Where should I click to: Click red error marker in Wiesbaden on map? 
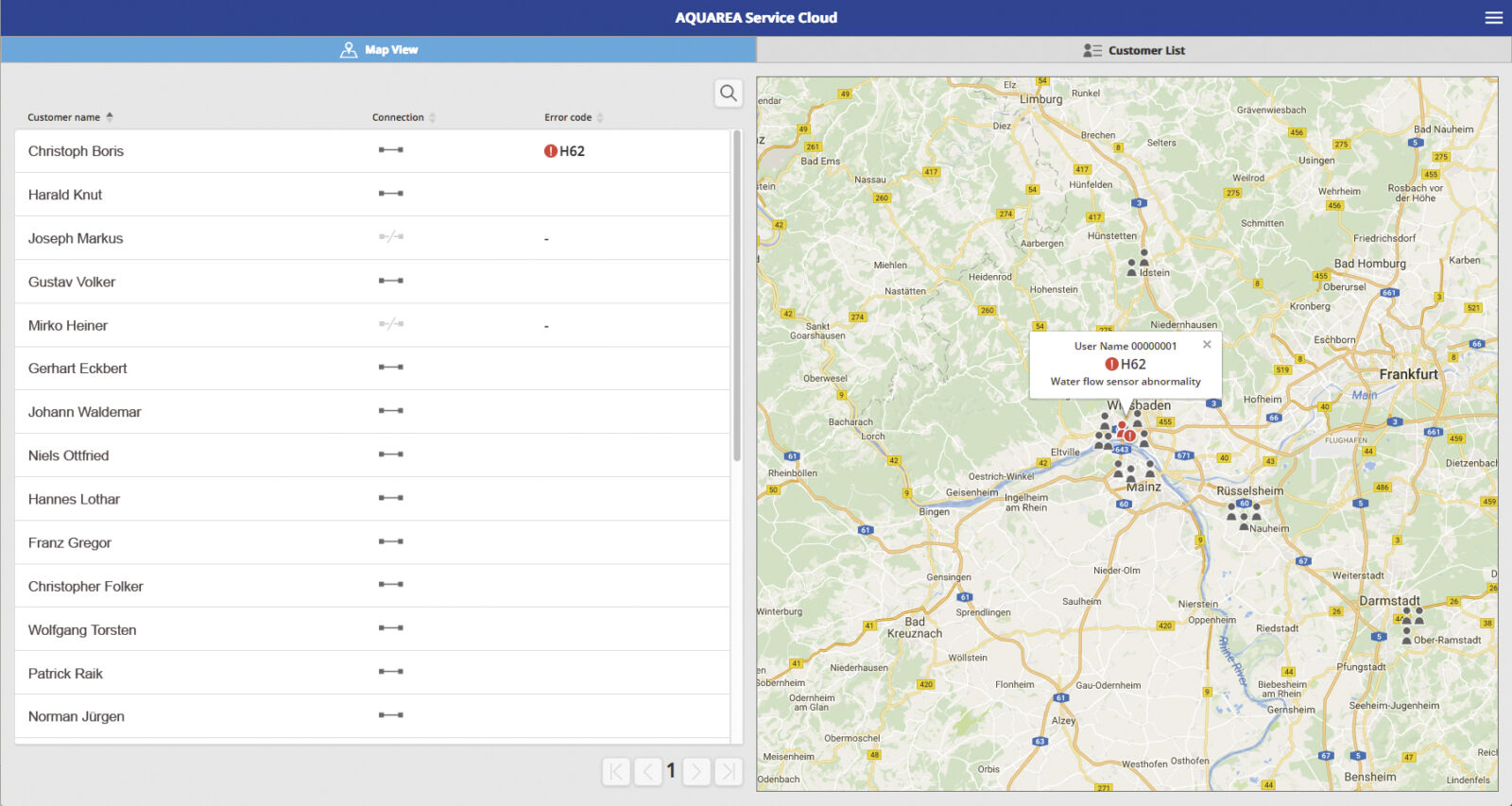1129,436
